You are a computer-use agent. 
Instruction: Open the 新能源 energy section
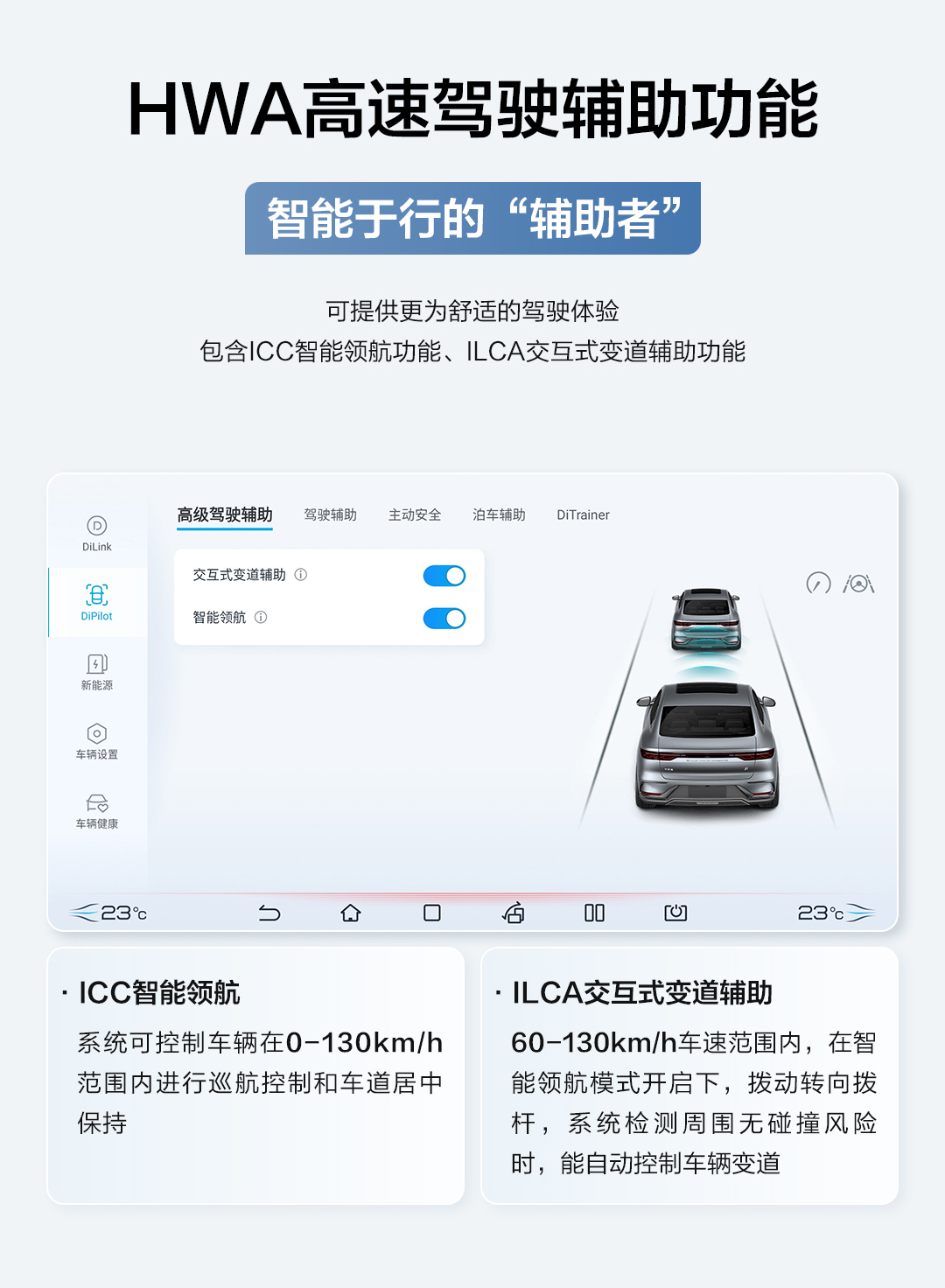pyautogui.click(x=97, y=672)
